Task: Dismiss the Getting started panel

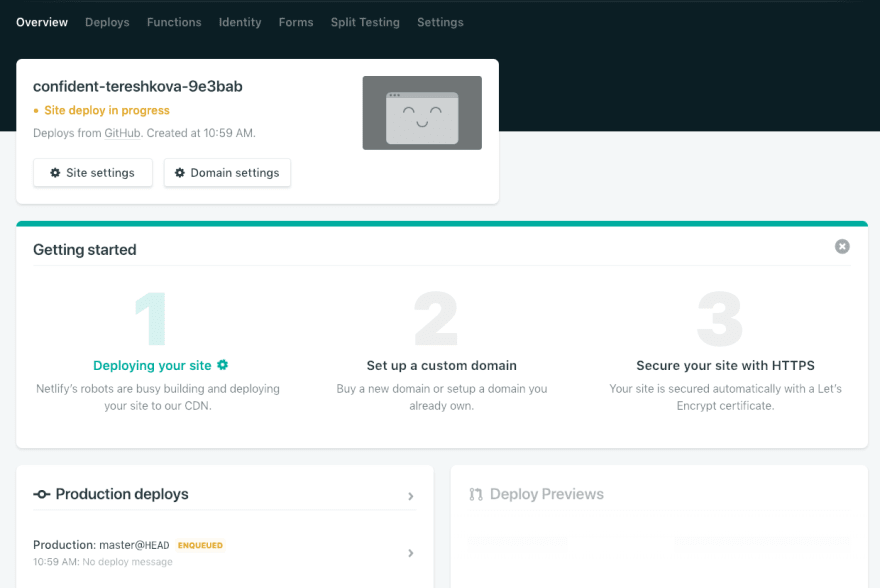Action: tap(842, 246)
